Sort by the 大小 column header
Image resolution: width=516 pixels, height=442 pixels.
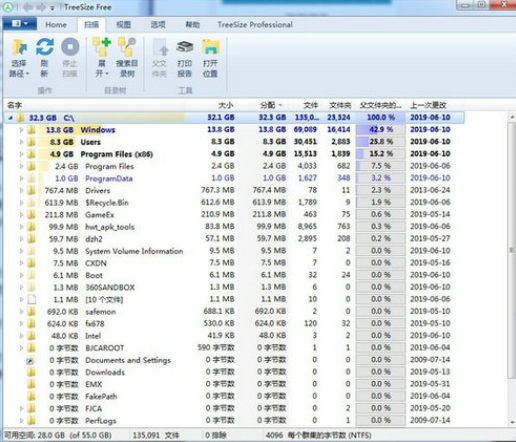[x=225, y=105]
